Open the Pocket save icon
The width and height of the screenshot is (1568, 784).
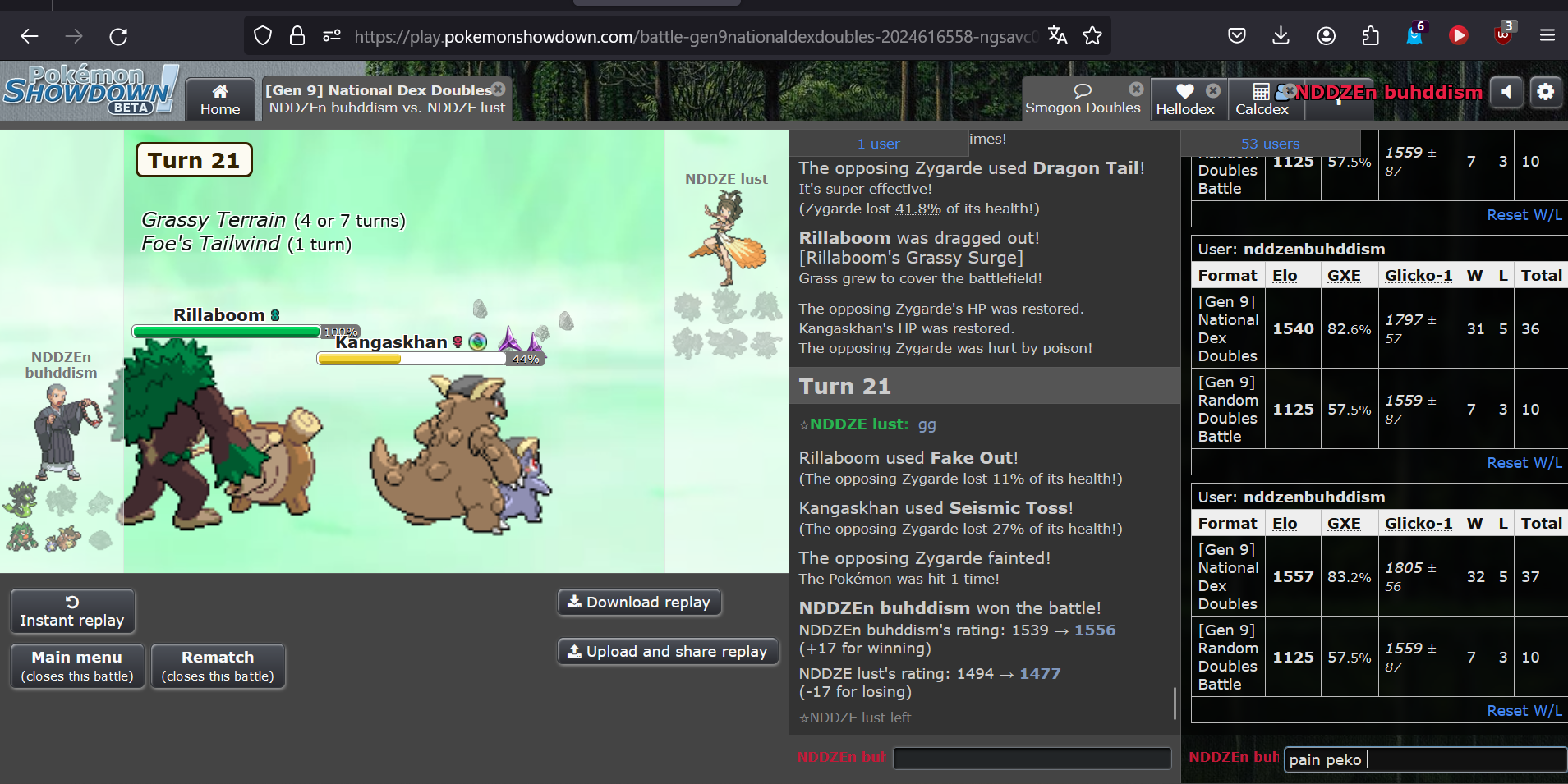pos(1237,36)
